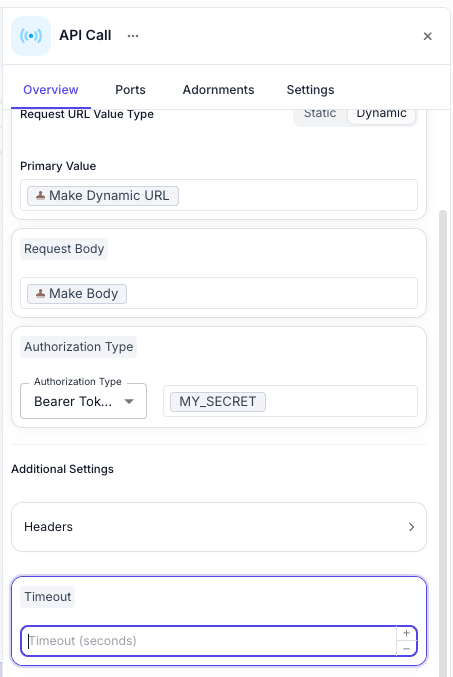Click the Make Body chip
The height and width of the screenshot is (677, 453).
pos(77,294)
